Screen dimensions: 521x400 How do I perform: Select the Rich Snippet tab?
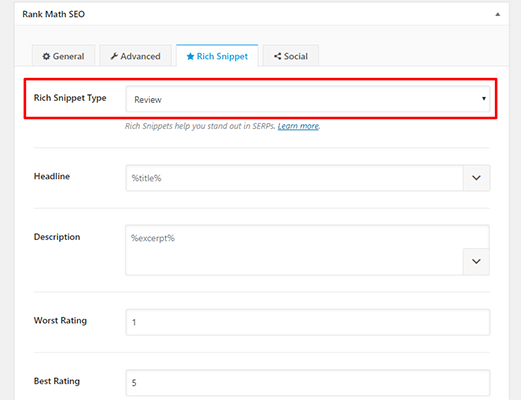point(217,56)
